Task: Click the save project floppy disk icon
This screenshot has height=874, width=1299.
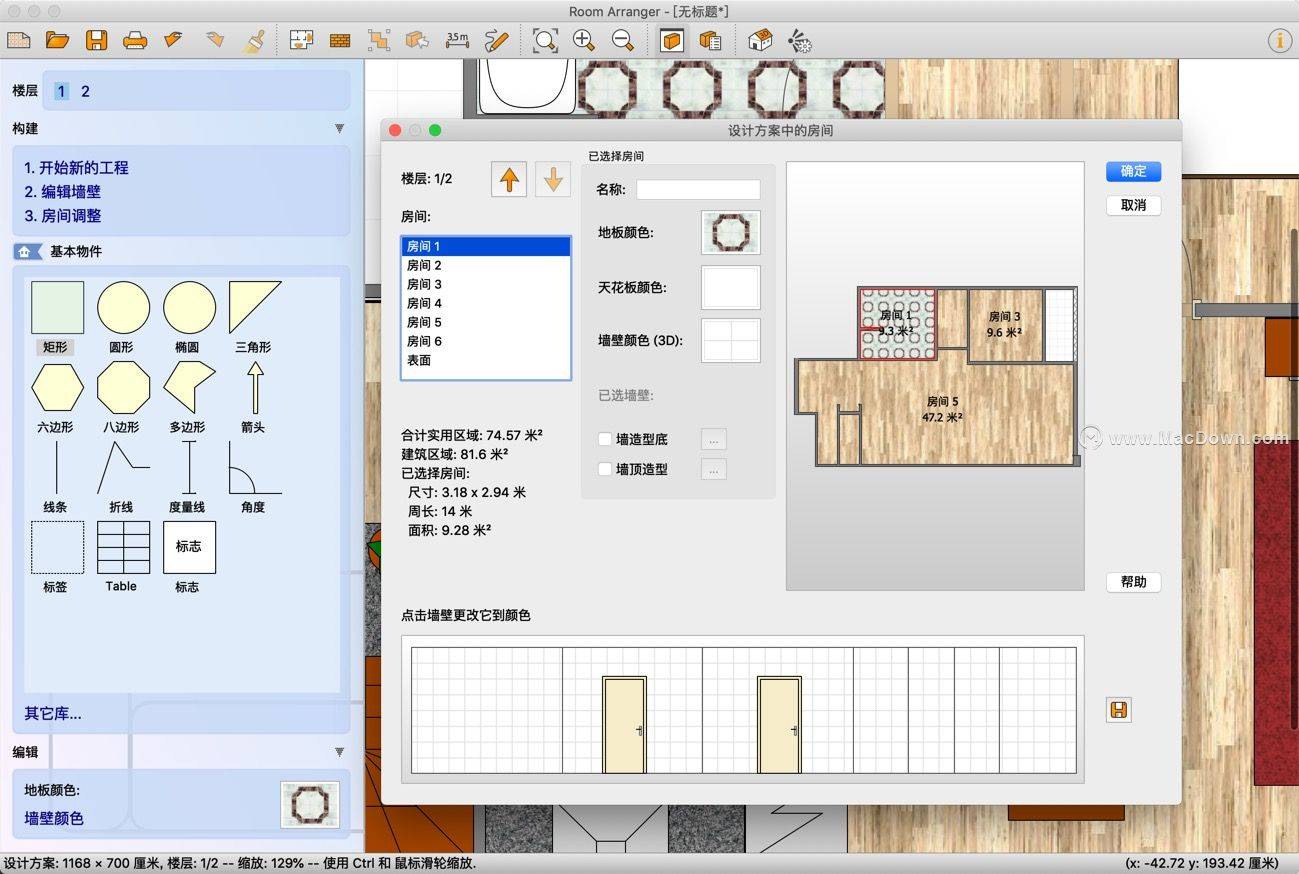Action: coord(96,40)
